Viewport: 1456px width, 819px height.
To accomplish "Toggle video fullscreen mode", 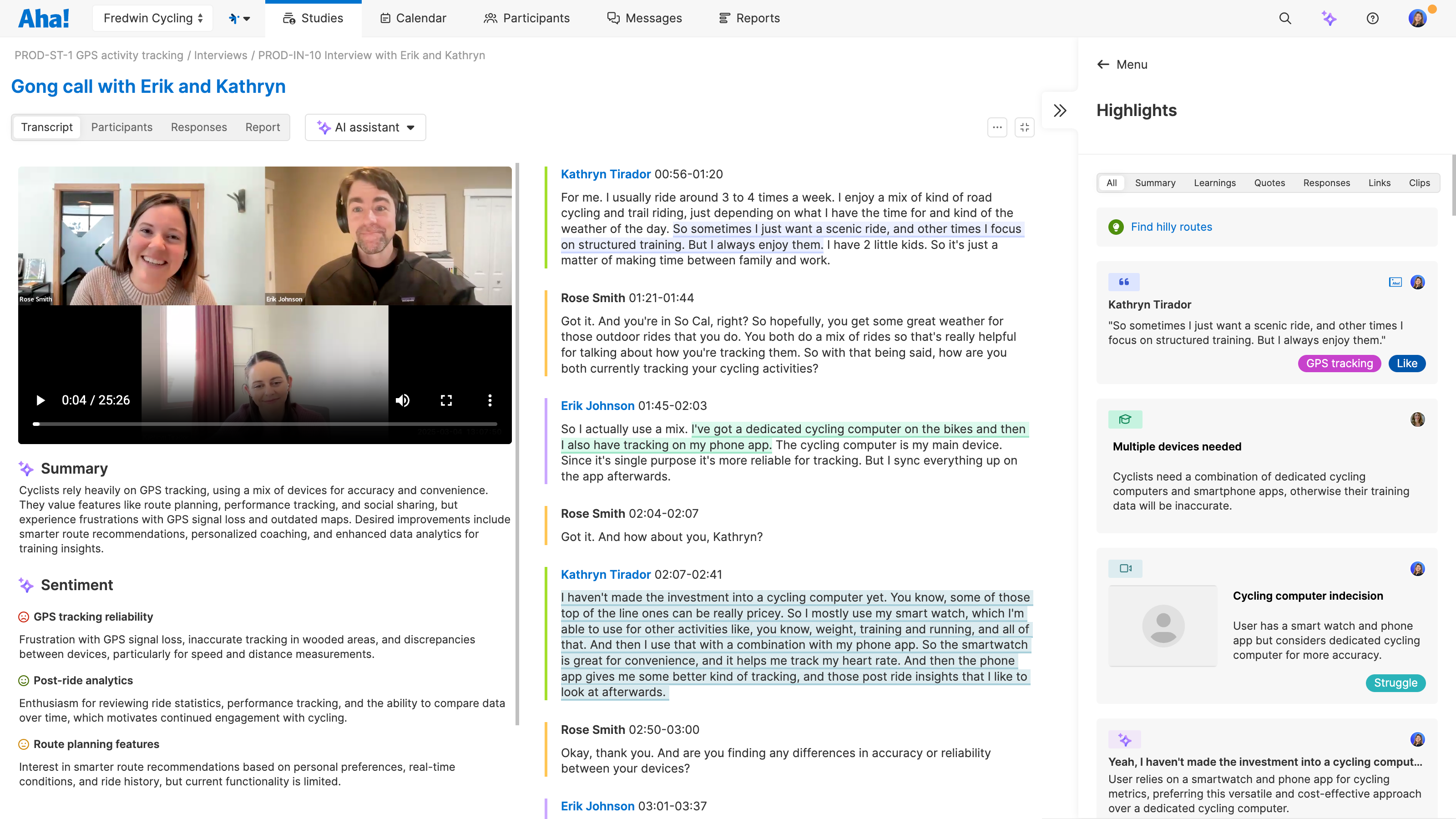I will pyautogui.click(x=446, y=400).
